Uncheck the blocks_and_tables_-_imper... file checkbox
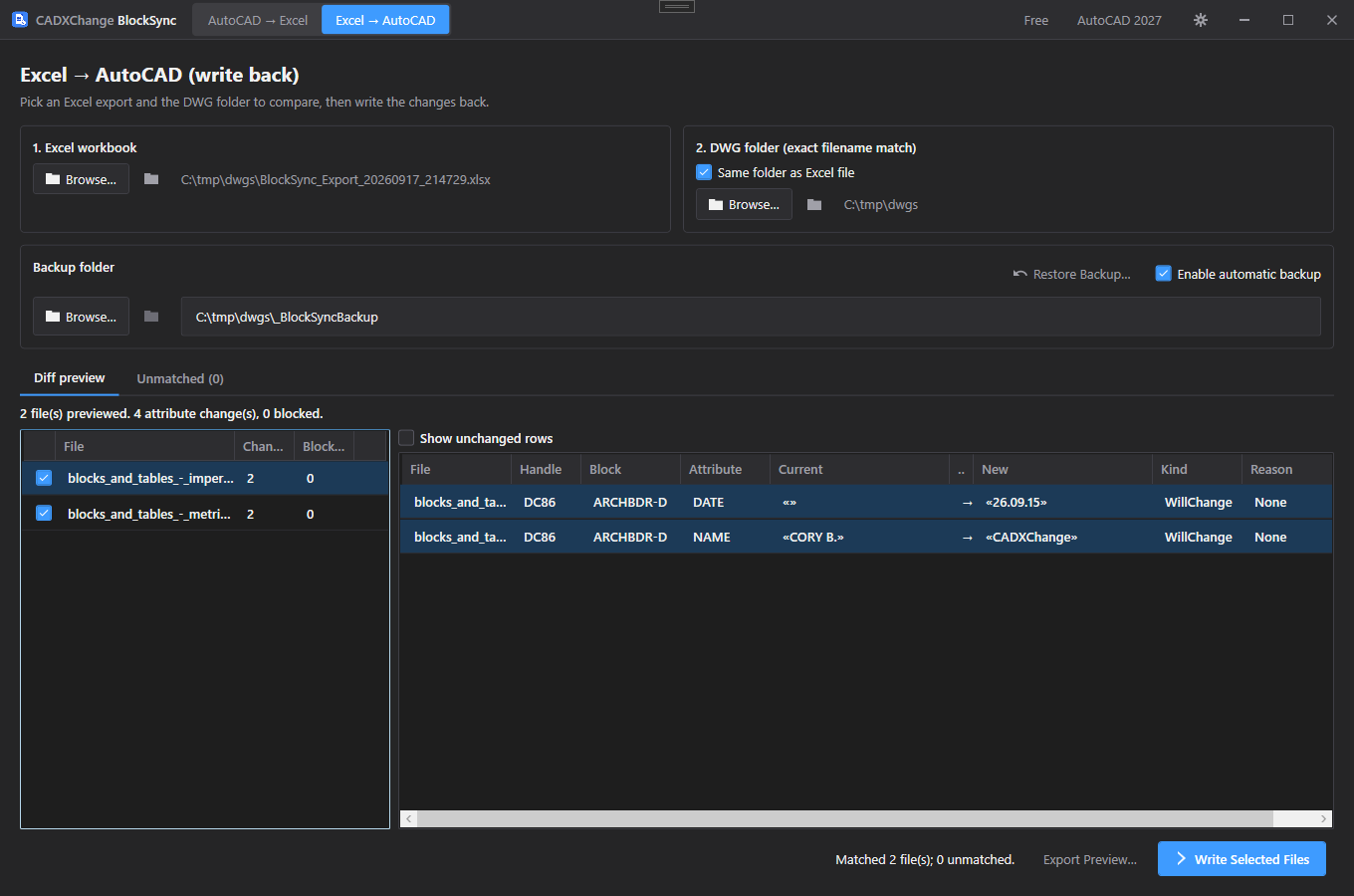The height and width of the screenshot is (896, 1354). (x=44, y=478)
